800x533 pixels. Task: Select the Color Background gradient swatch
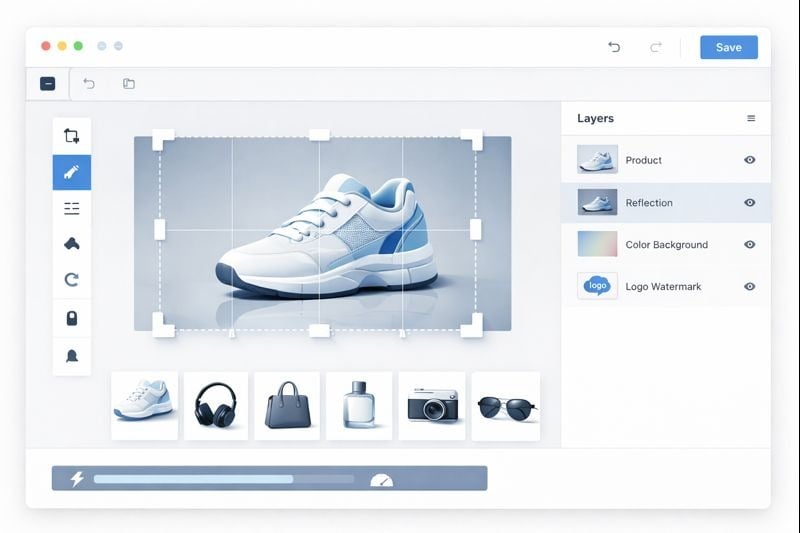tap(597, 244)
